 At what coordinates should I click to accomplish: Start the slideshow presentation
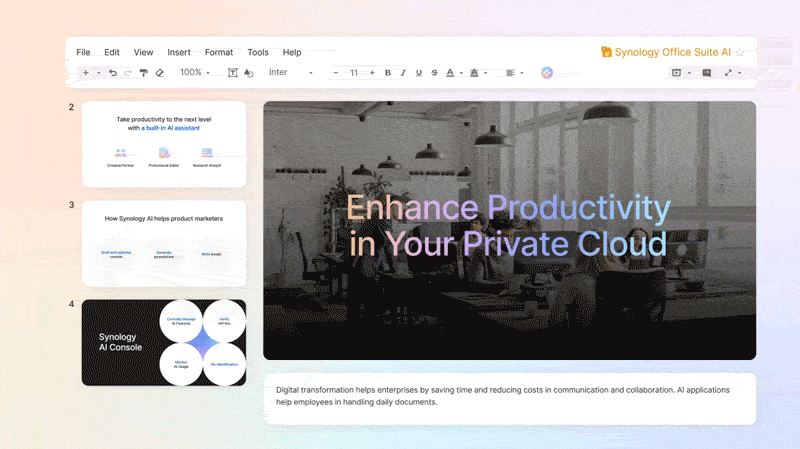[x=677, y=73]
